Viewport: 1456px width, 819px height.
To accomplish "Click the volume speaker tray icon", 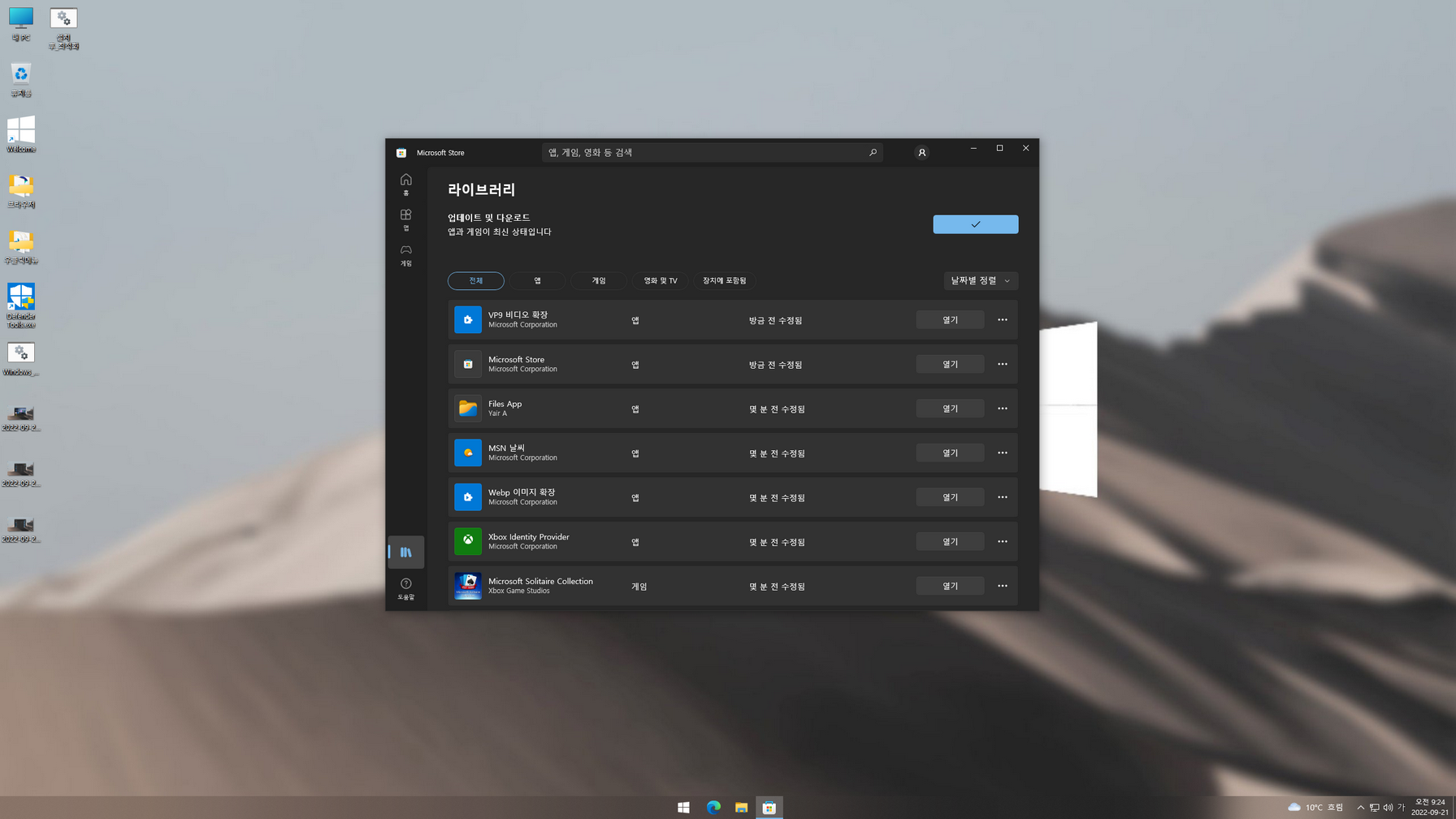I will pyautogui.click(x=1387, y=807).
